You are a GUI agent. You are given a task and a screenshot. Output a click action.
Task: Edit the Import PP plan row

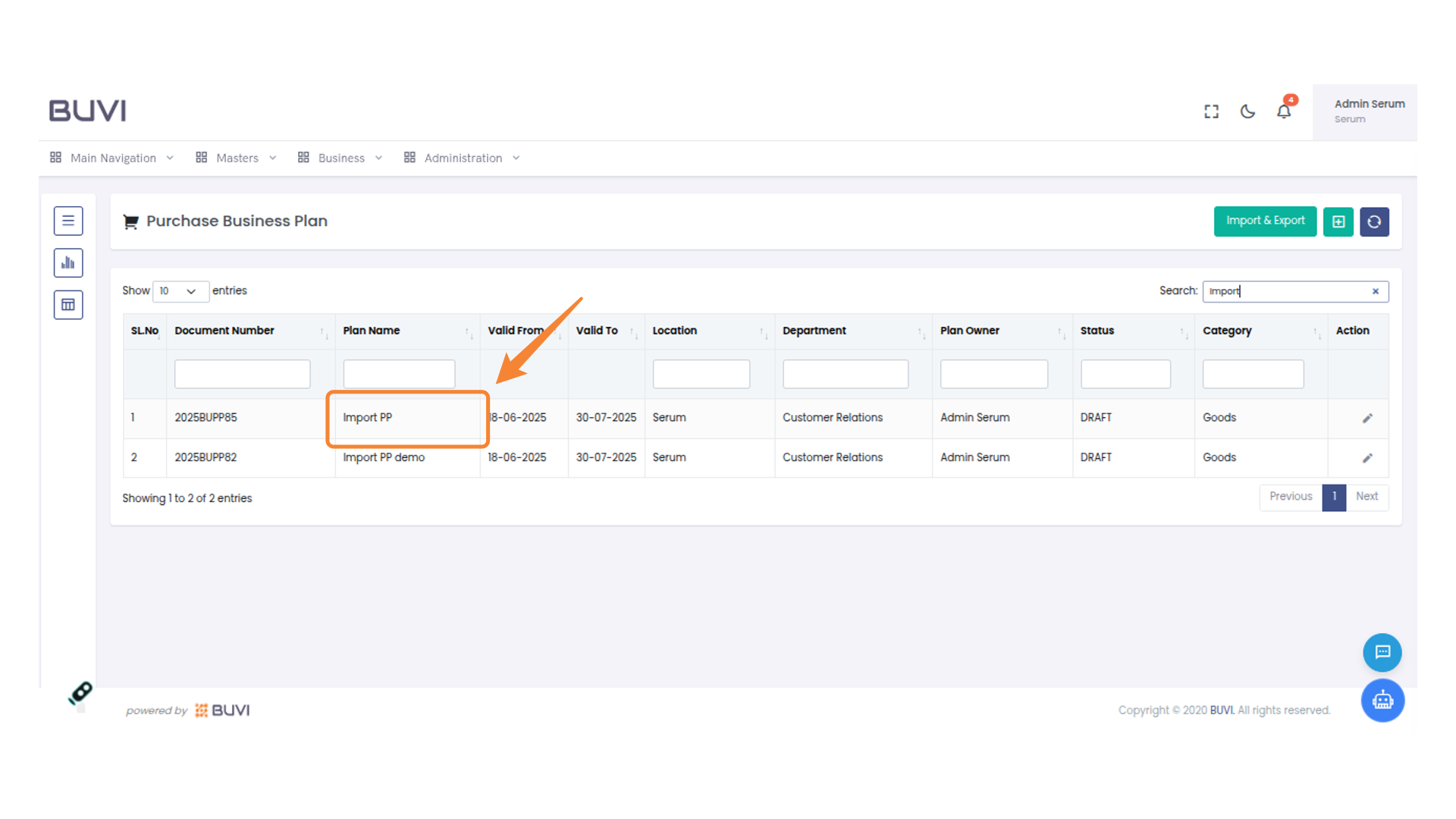point(1367,419)
